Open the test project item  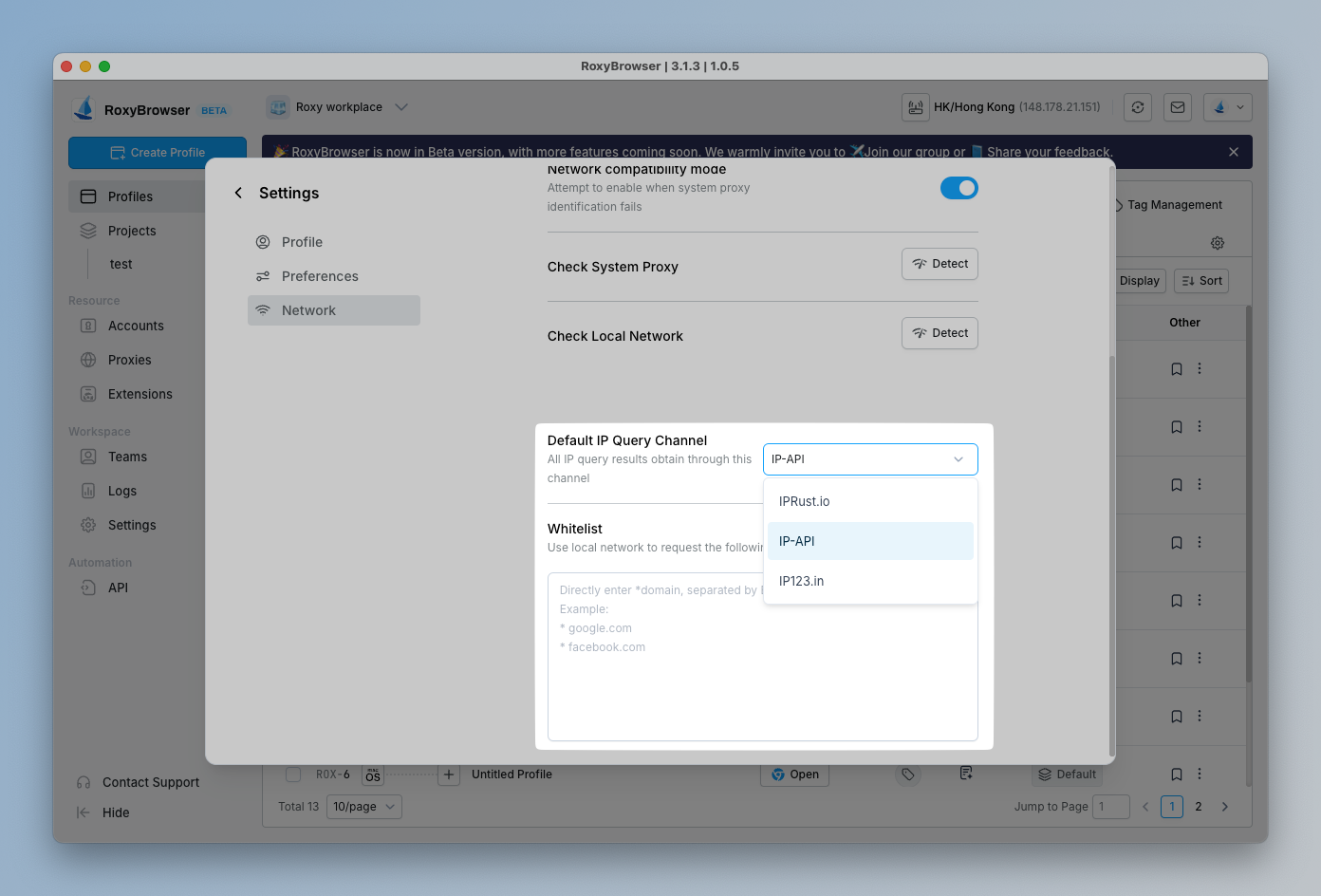[121, 264]
